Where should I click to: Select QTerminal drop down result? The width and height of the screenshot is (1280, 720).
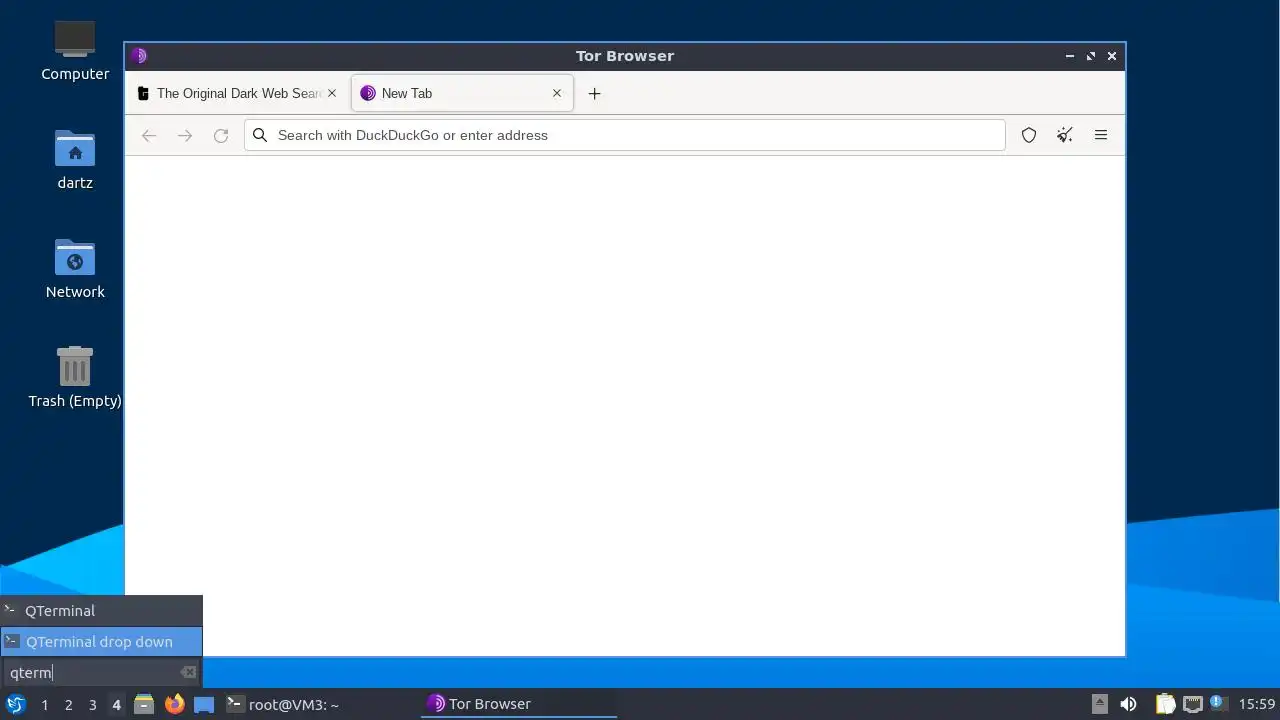coord(101,641)
